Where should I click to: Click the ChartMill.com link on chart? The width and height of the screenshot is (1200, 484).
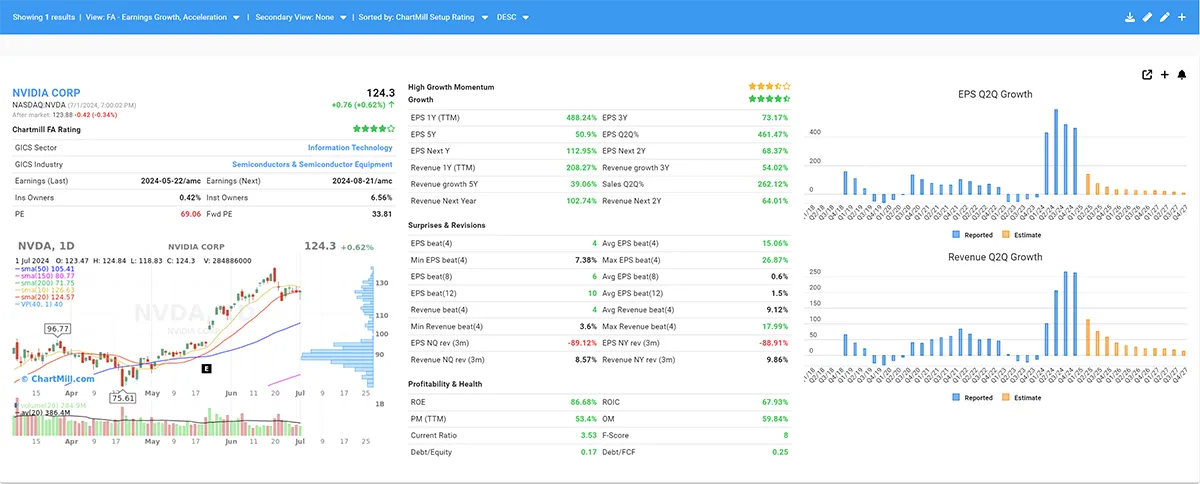tap(58, 379)
